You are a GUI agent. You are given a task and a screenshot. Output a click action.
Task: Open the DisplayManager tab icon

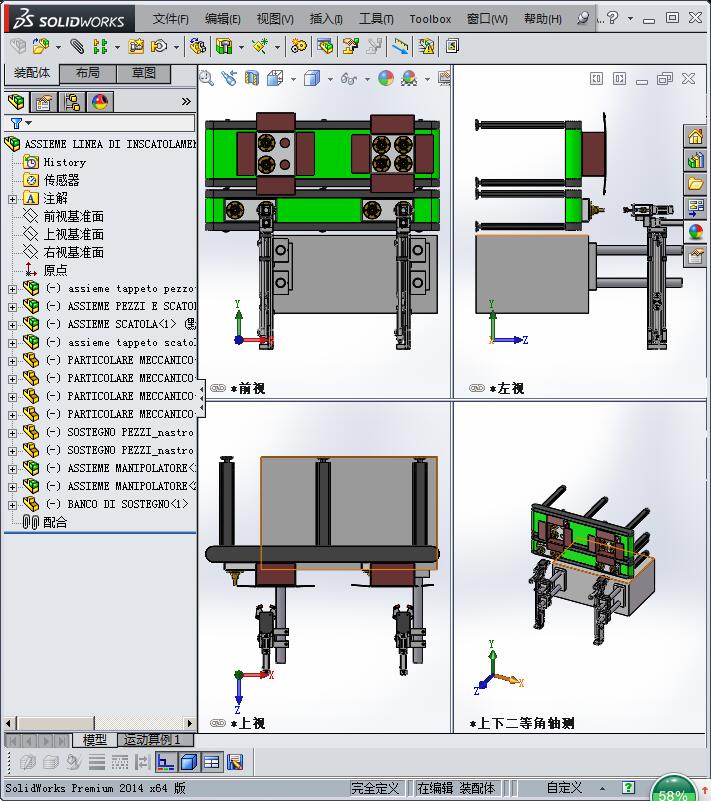point(100,102)
